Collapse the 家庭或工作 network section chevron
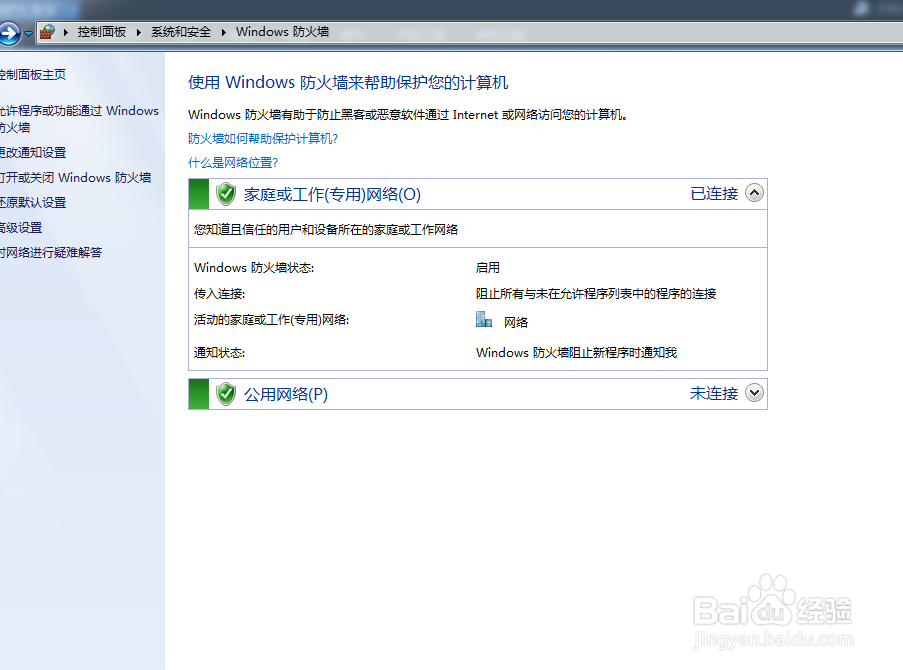903x670 pixels. 754,192
